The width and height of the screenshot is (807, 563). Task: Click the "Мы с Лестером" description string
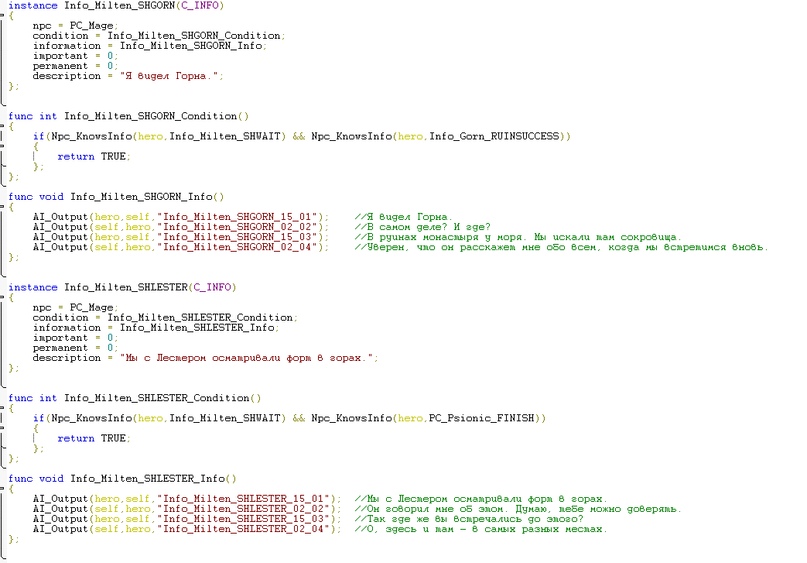coord(248,358)
